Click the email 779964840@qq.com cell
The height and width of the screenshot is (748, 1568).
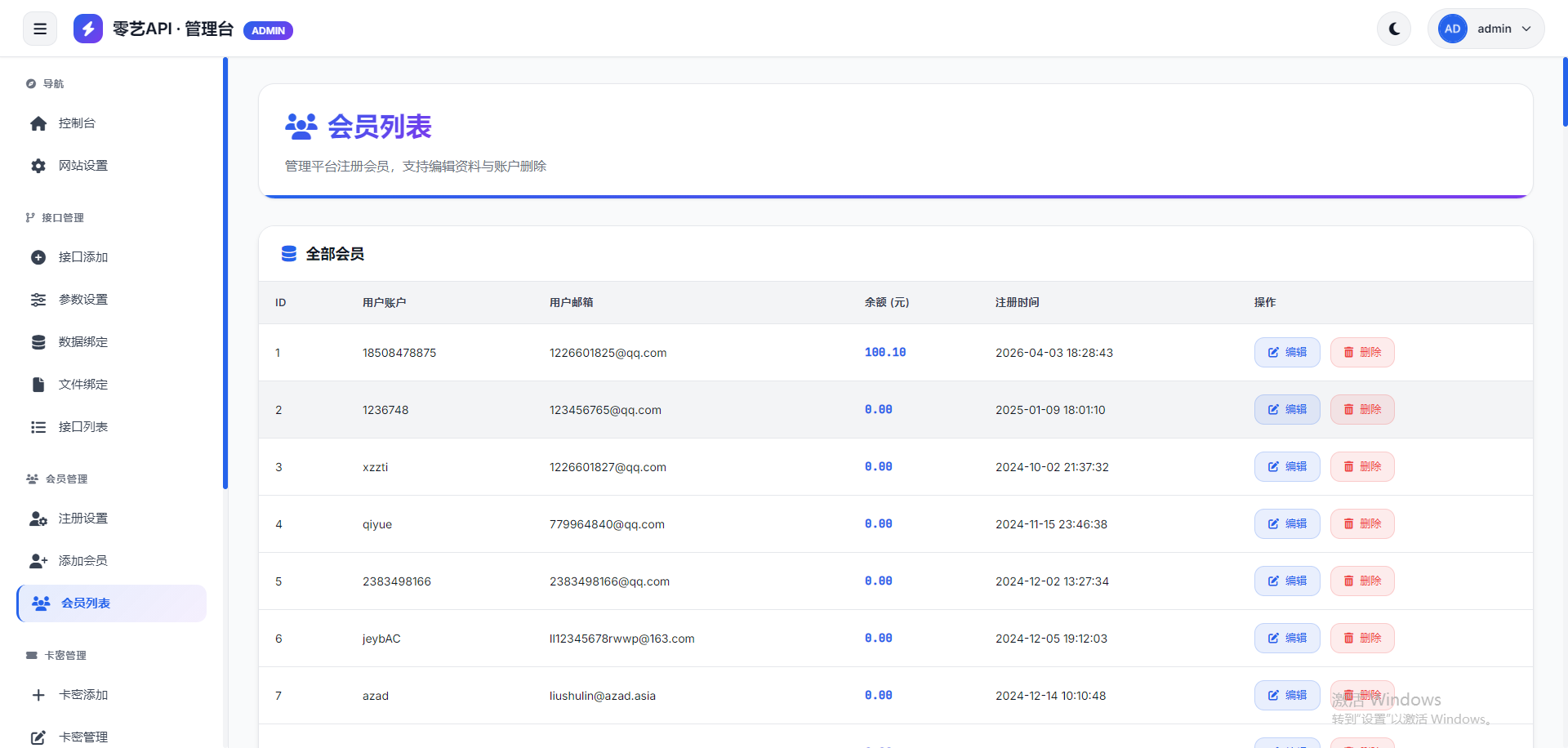pos(607,524)
